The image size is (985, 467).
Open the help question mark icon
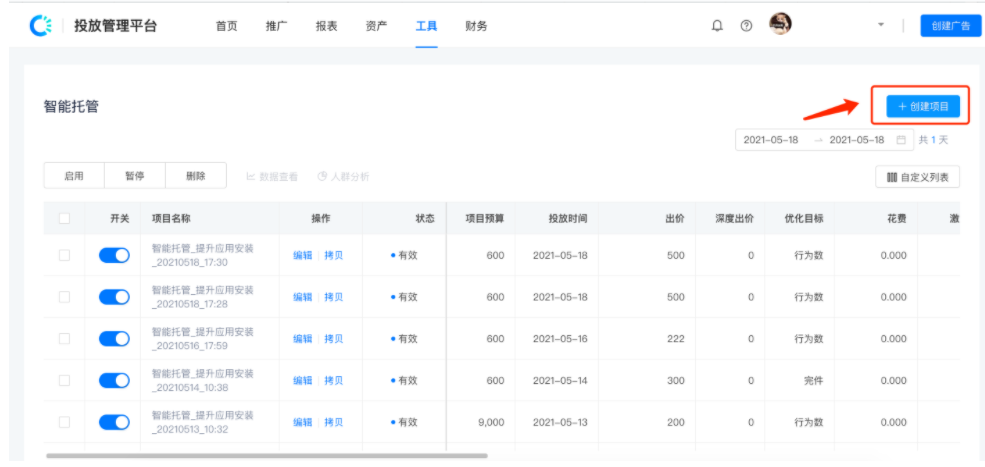point(746,26)
